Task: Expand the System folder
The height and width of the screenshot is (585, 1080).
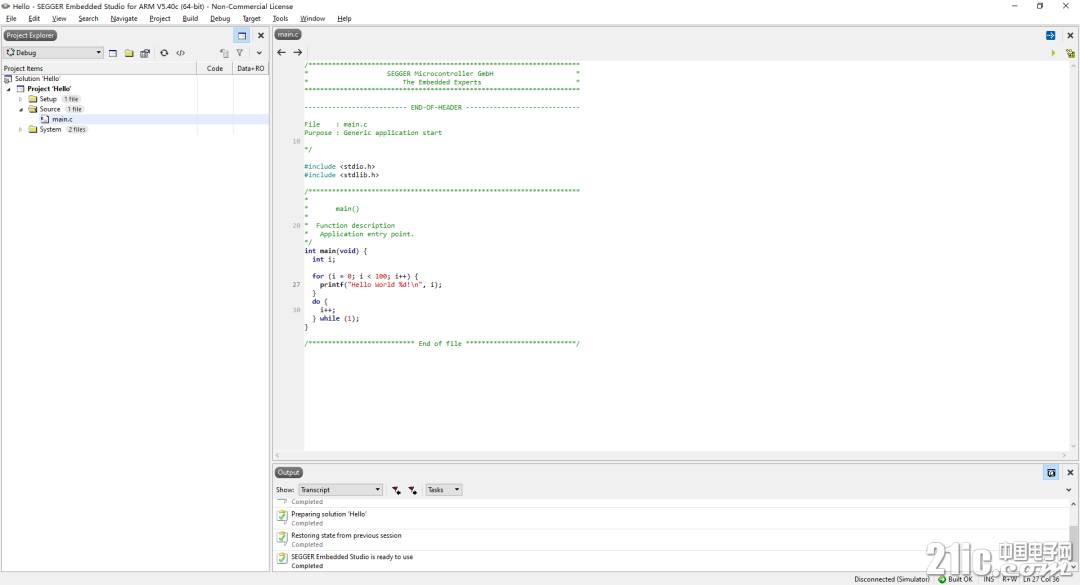Action: [x=21, y=130]
